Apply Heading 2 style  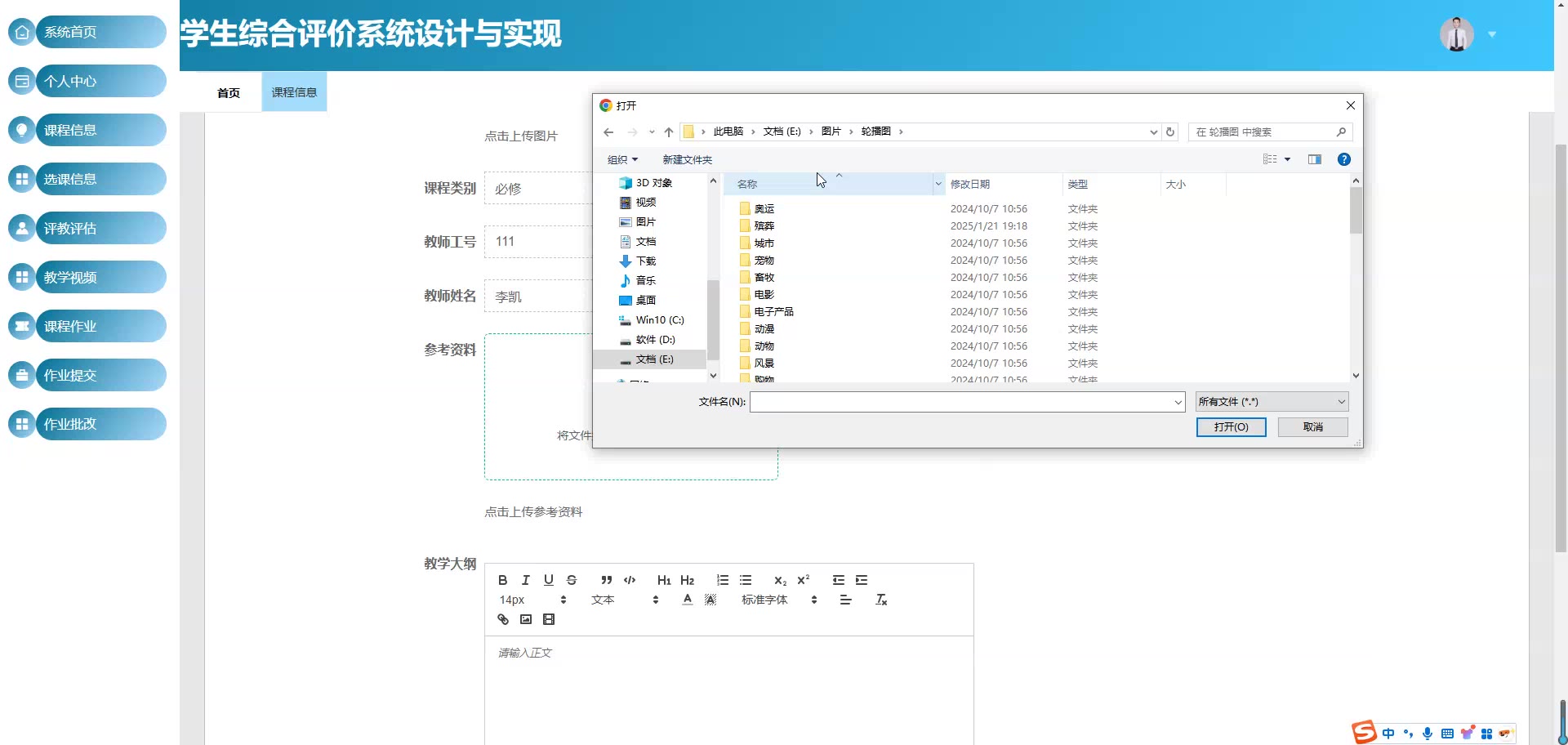tap(688, 580)
